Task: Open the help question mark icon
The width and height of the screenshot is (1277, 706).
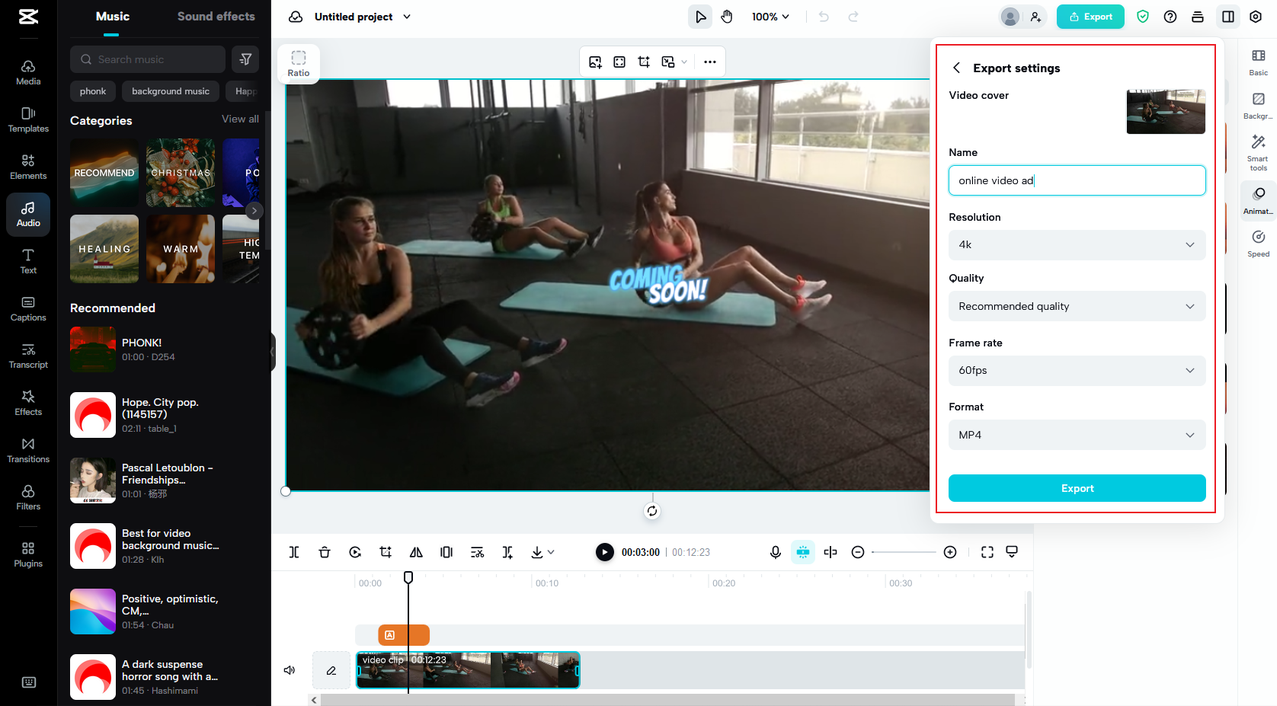Action: click(x=1170, y=16)
